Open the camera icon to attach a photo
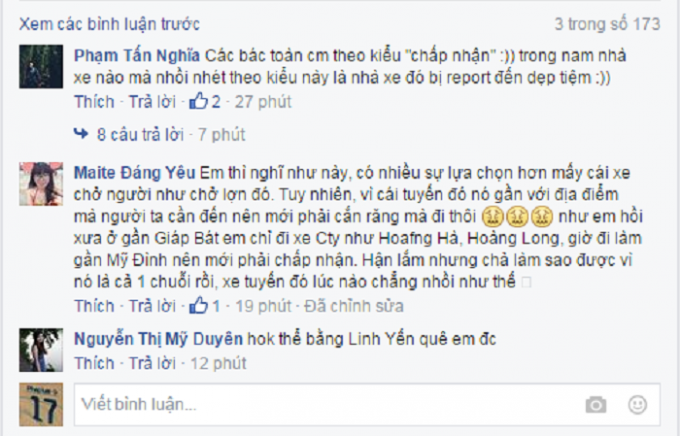This screenshot has height=436, width=680. [x=596, y=405]
